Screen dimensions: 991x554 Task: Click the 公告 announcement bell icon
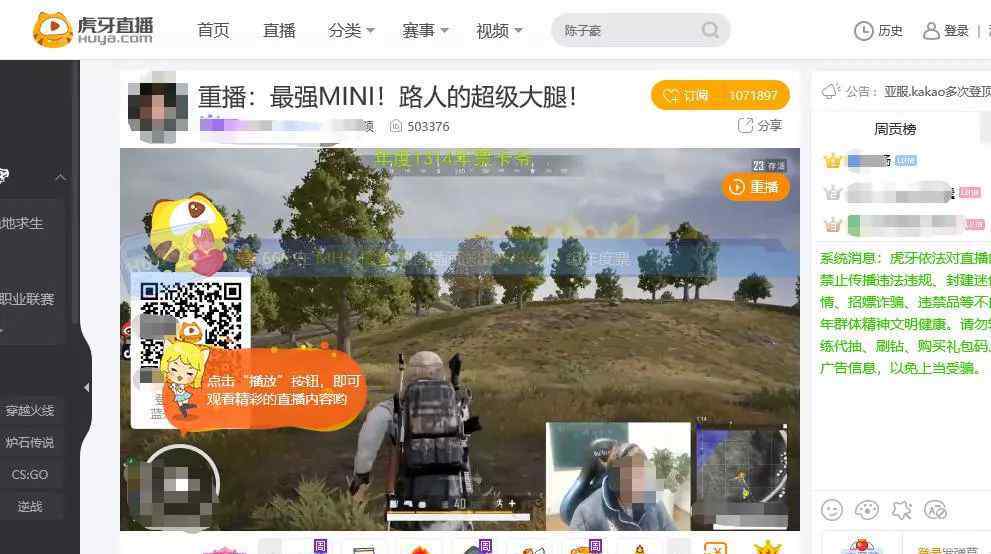point(830,92)
